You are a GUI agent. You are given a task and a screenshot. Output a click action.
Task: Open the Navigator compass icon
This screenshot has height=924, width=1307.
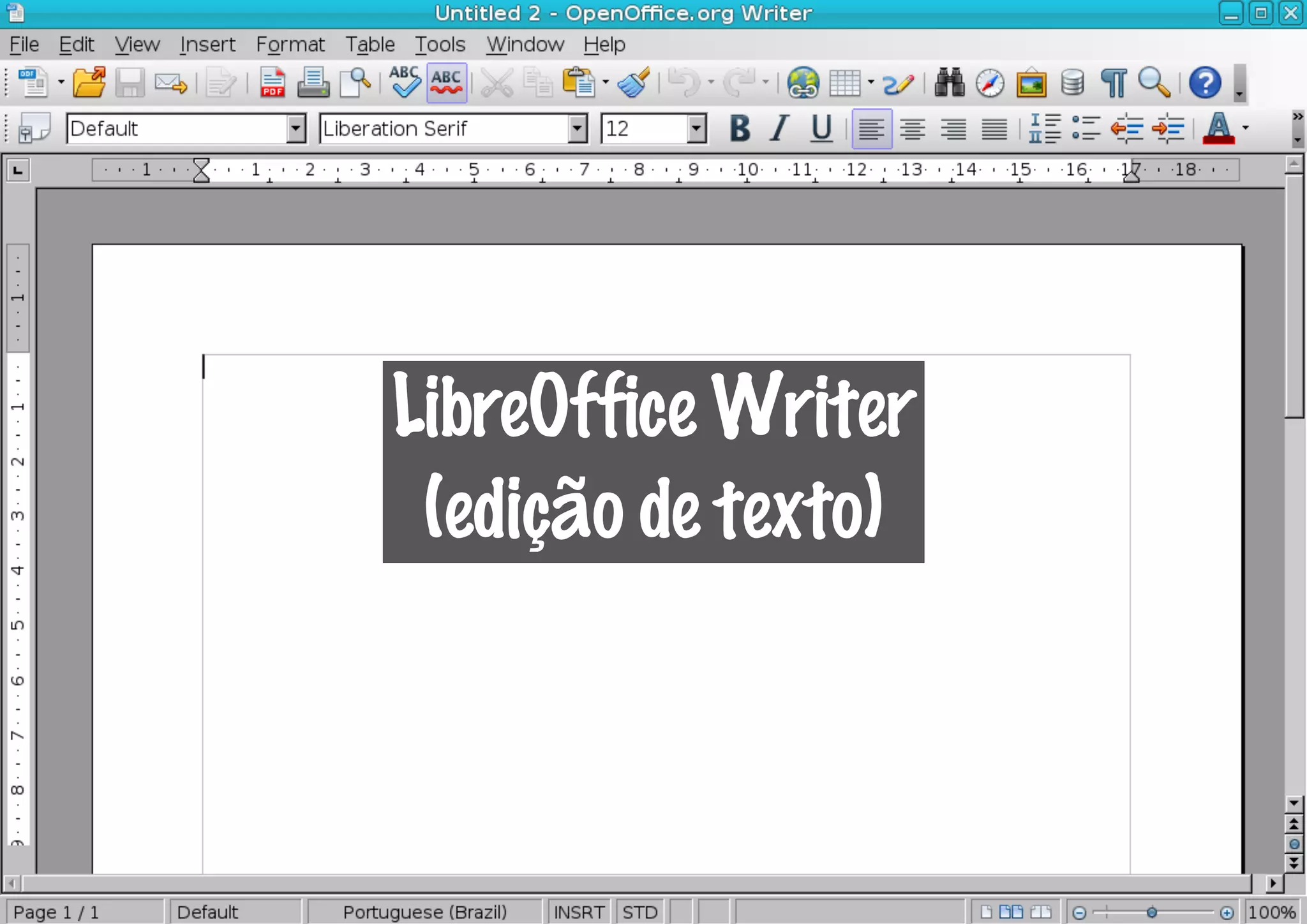coord(990,83)
